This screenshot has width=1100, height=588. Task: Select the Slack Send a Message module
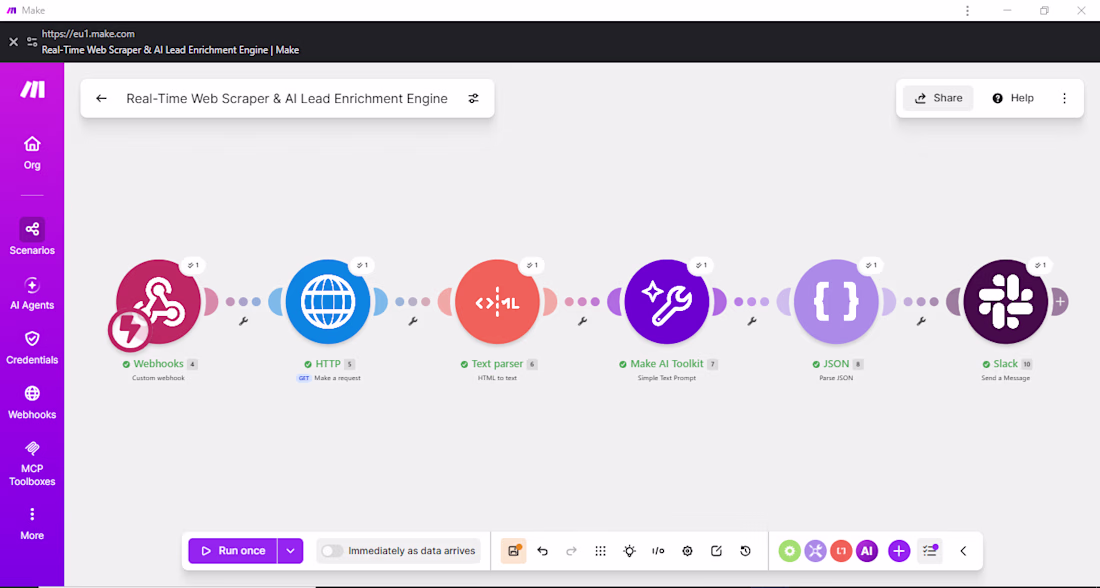[1005, 302]
